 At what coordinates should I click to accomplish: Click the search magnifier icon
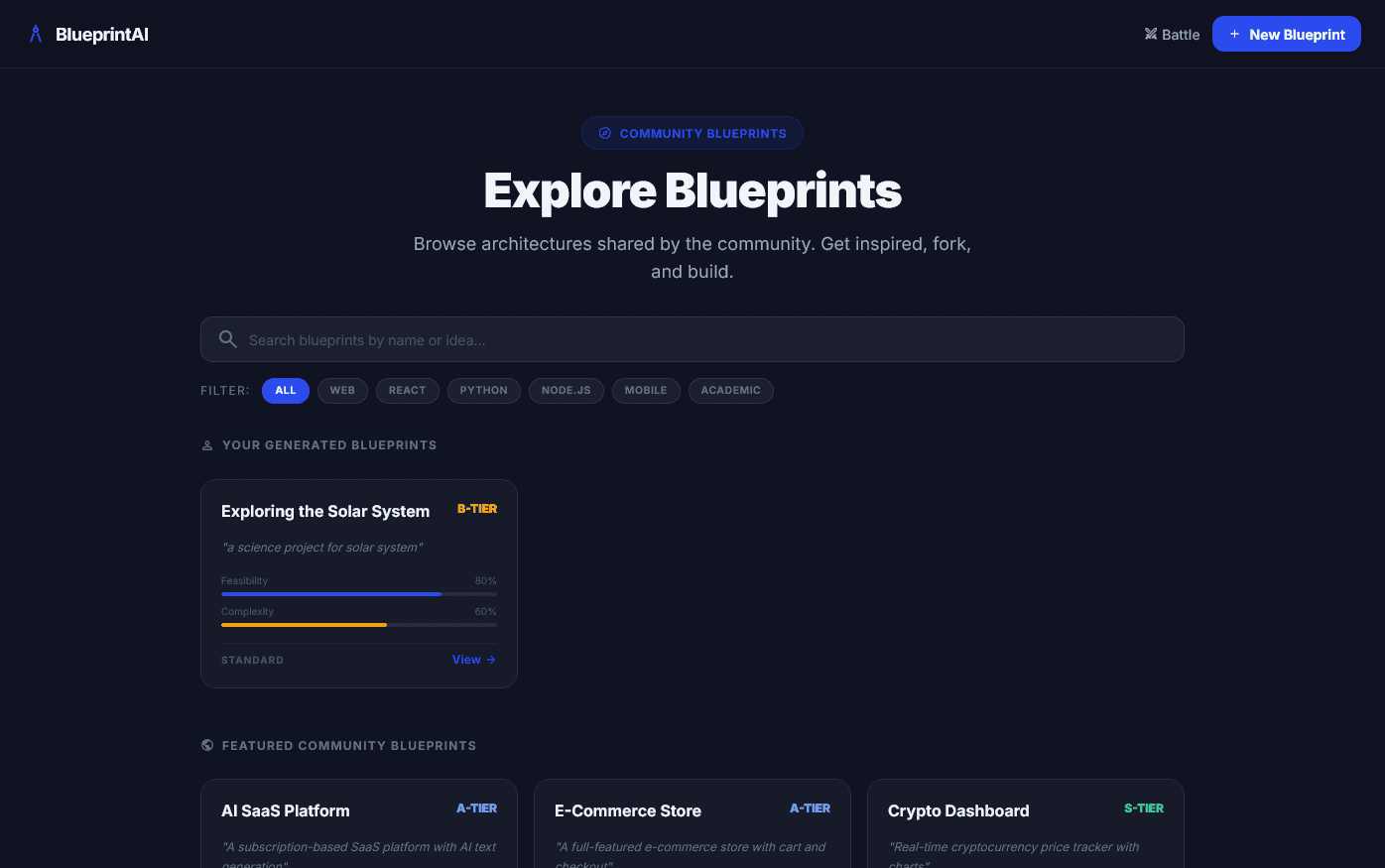228,339
